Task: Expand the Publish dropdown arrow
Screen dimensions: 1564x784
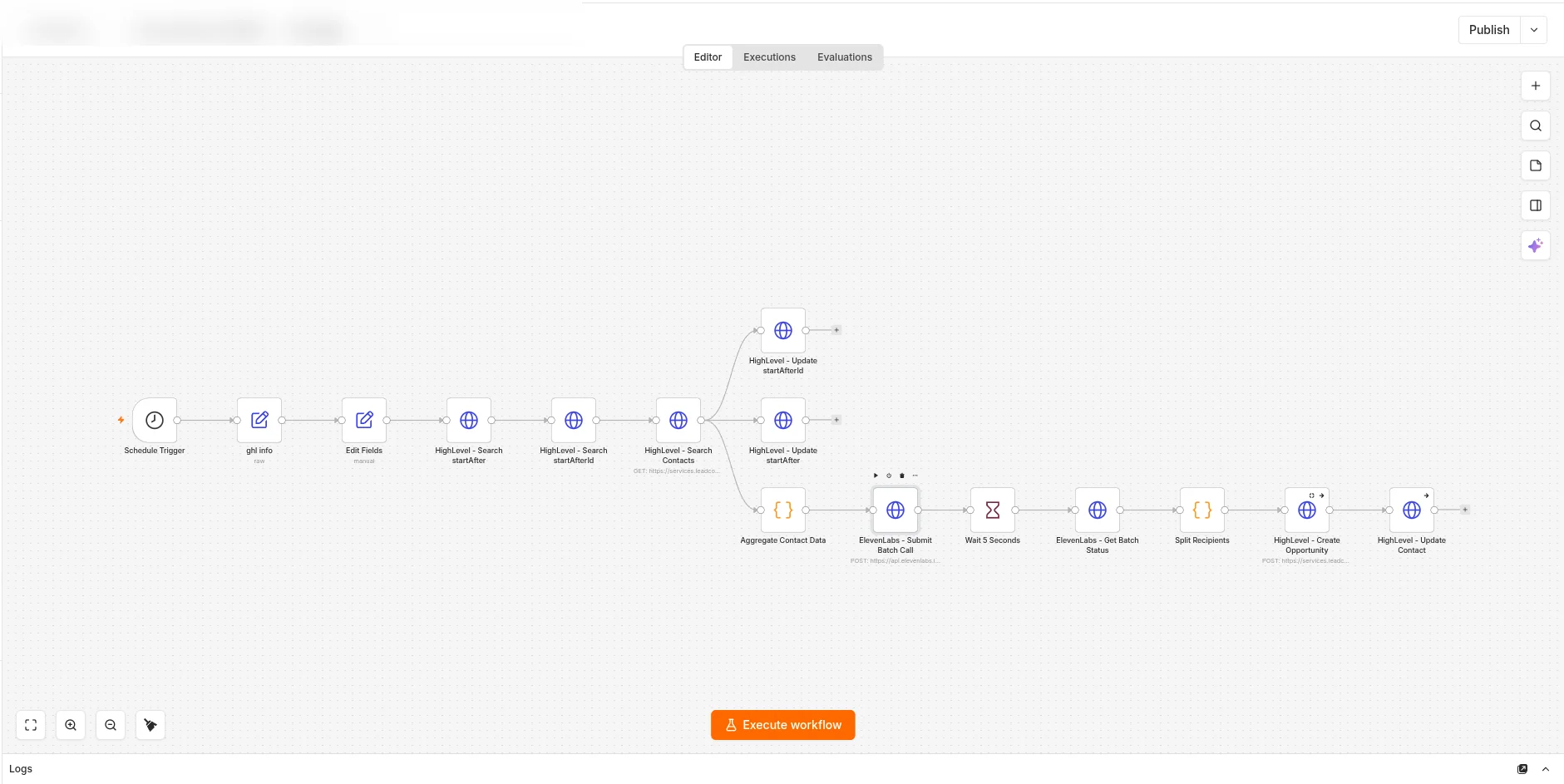Action: 1534,30
